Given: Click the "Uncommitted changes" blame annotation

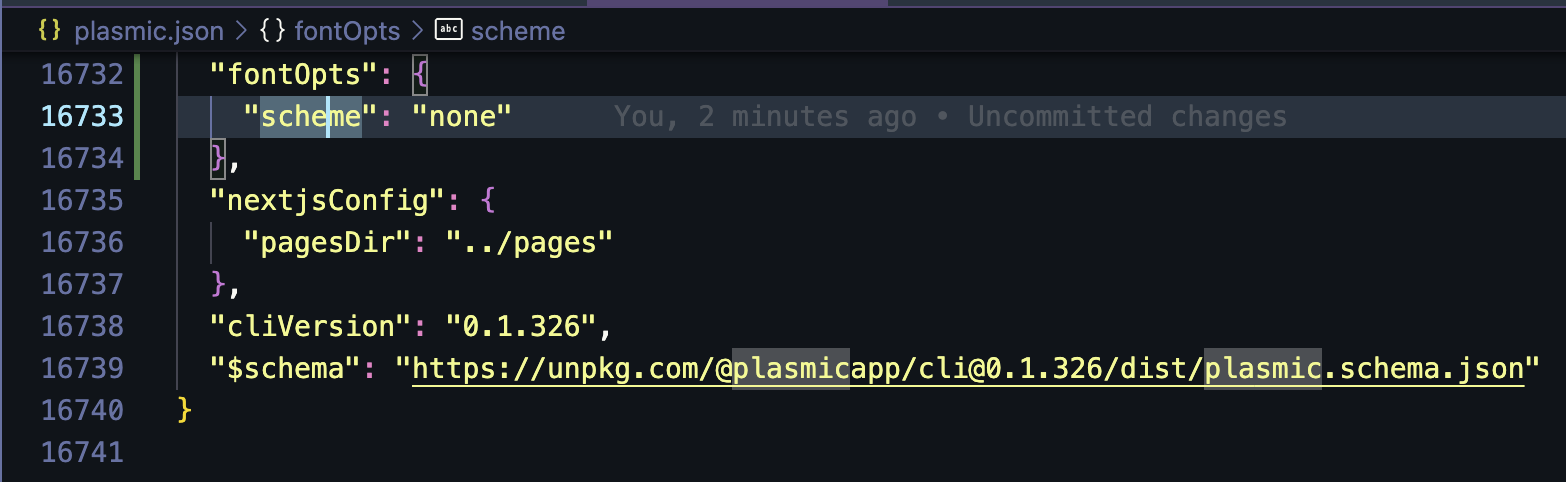Looking at the screenshot, I should click(1127, 117).
